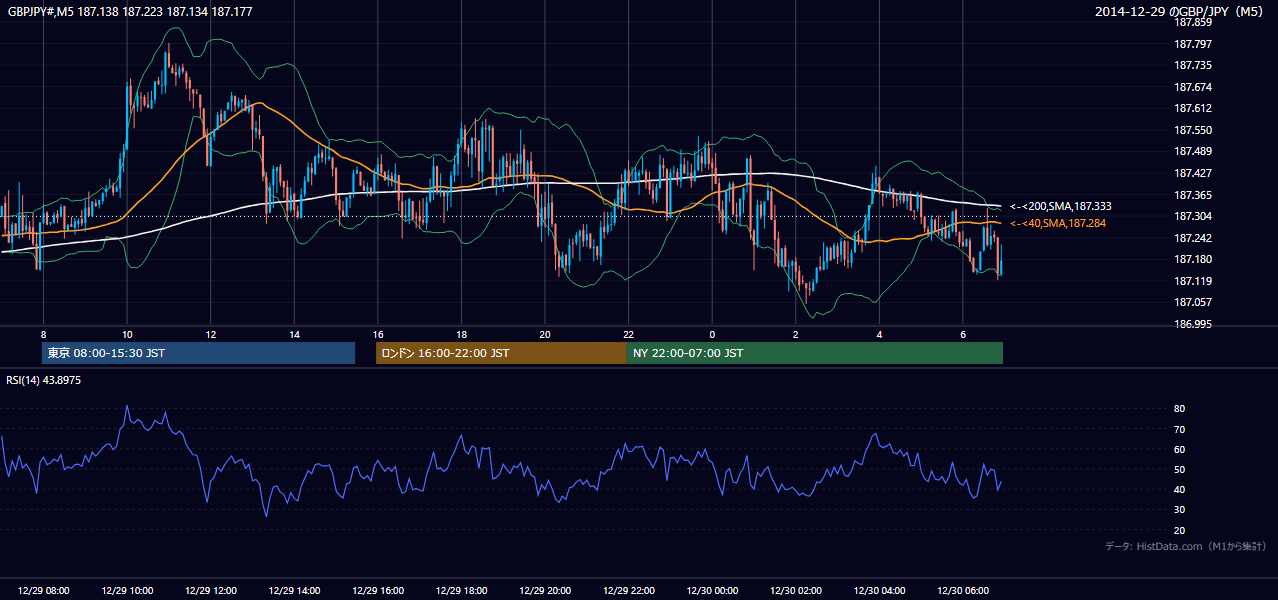Image resolution: width=1278 pixels, height=600 pixels.
Task: Click the 2014-12-29 GBP/JPY (M5) chart title
Action: tap(1181, 11)
